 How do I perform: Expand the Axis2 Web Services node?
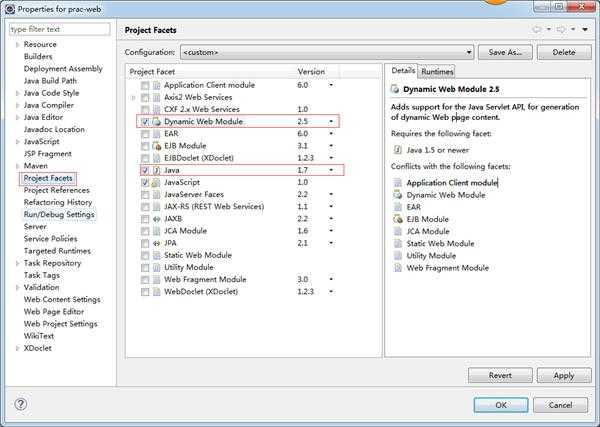point(133,98)
